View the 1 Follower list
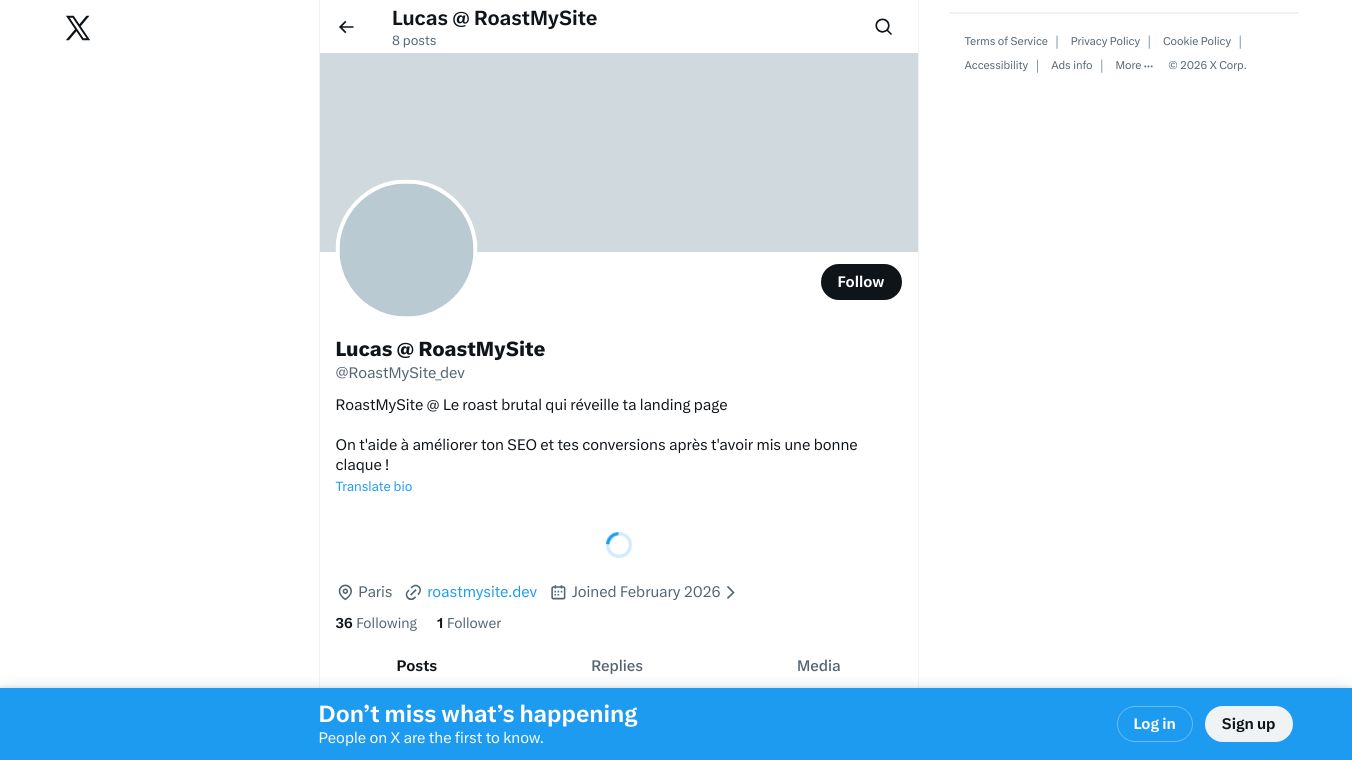1352x760 pixels. coord(469,623)
